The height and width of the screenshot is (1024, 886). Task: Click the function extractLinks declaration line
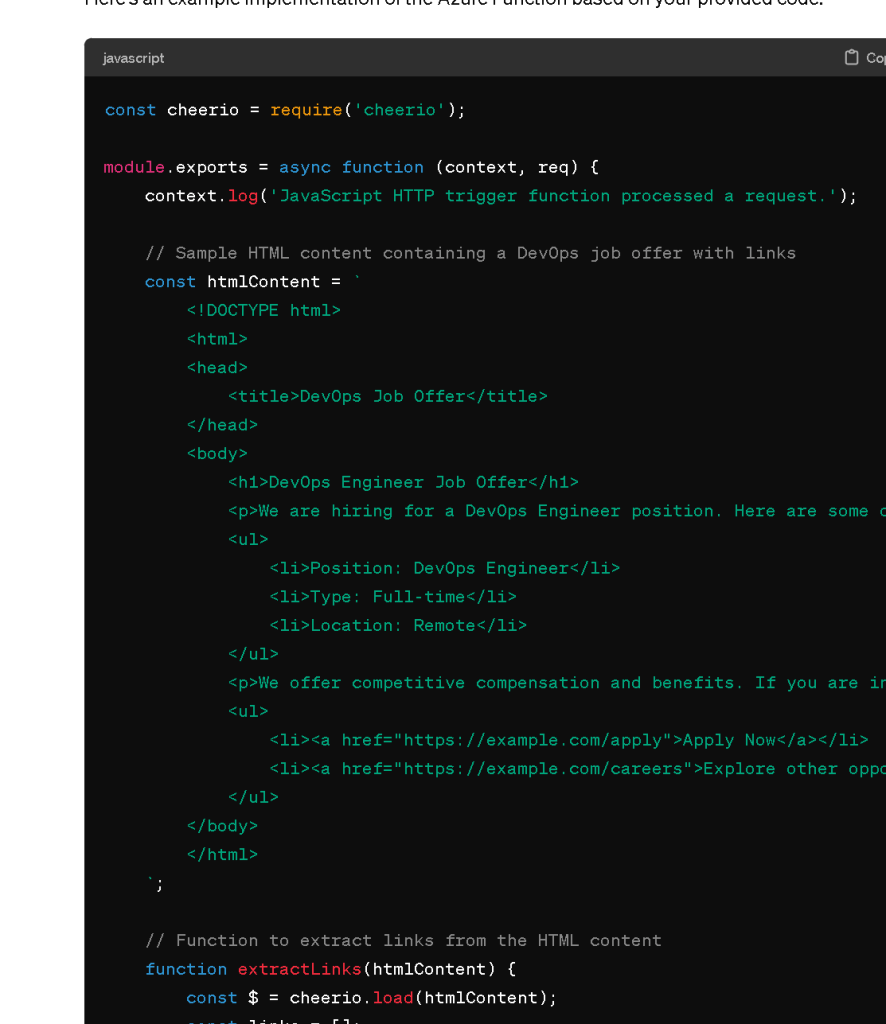click(330, 969)
